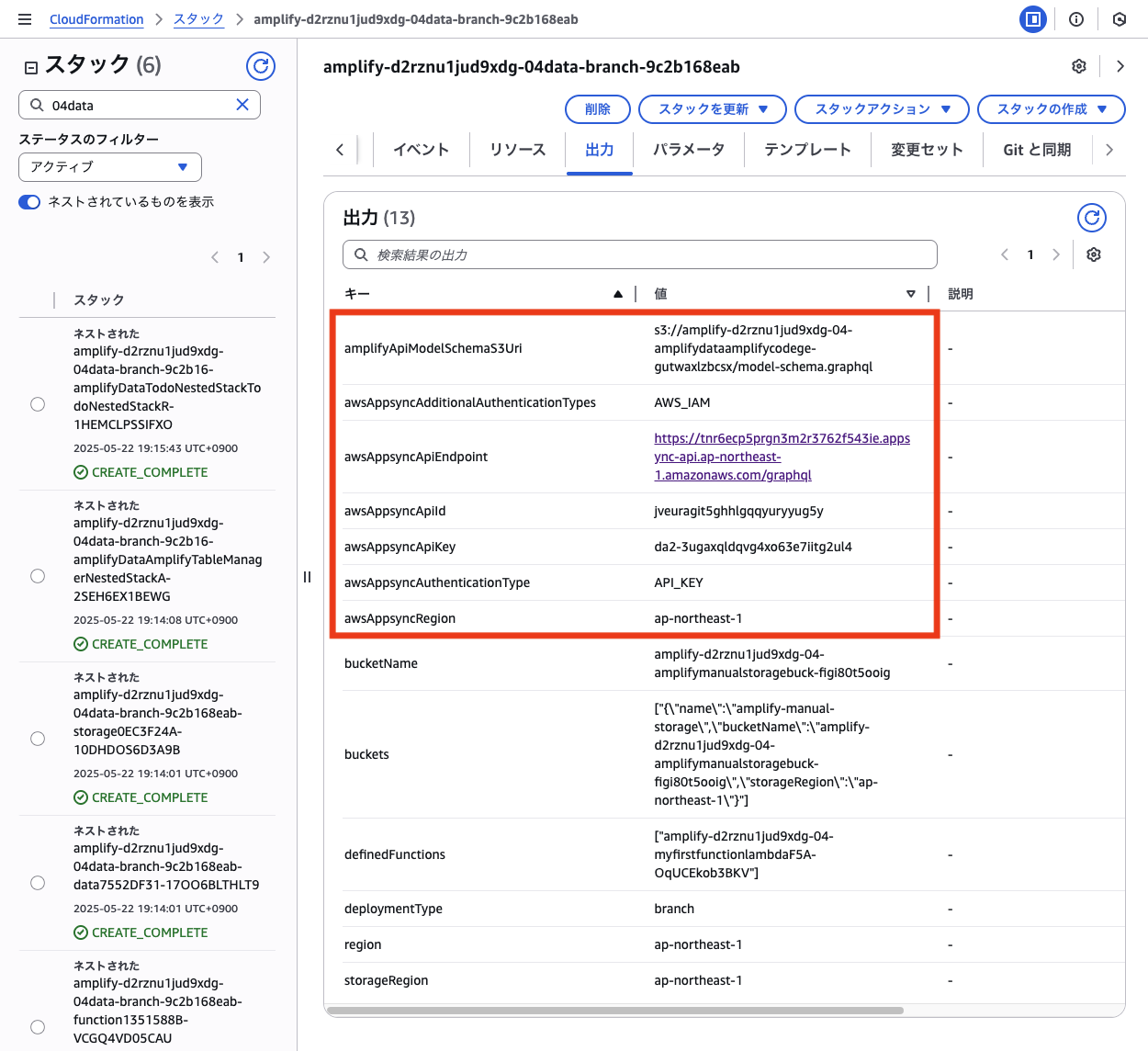Toggle the split panel layout icon

pyautogui.click(x=1033, y=19)
